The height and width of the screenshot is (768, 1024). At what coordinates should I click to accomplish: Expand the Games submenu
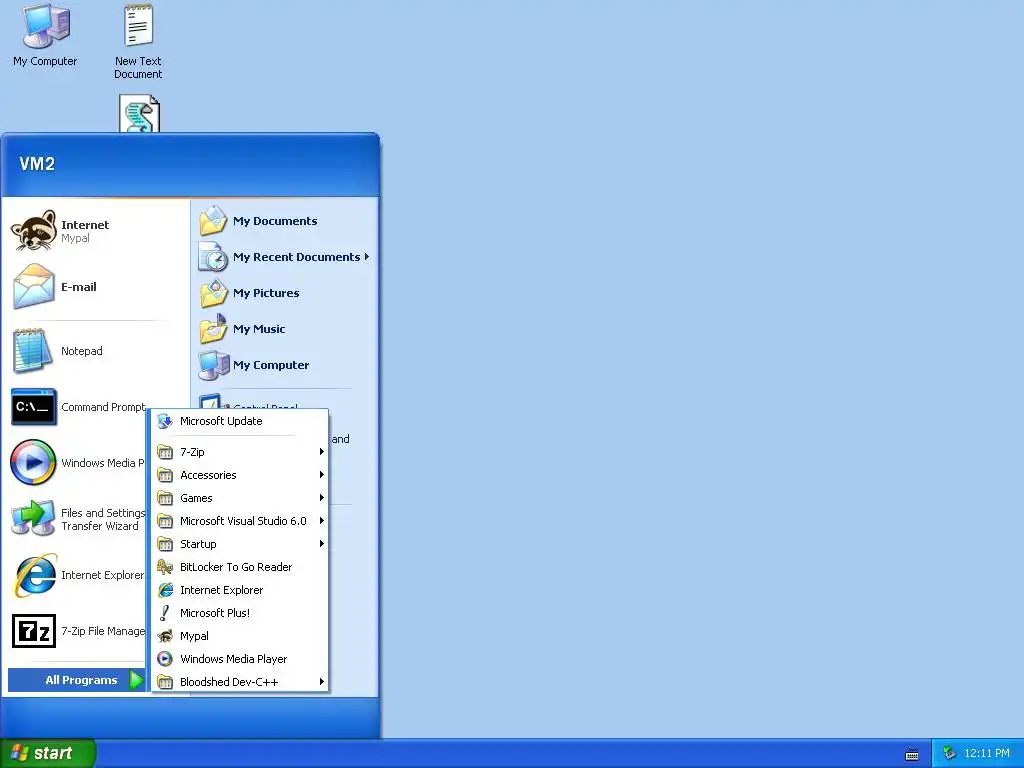pyautogui.click(x=240, y=498)
